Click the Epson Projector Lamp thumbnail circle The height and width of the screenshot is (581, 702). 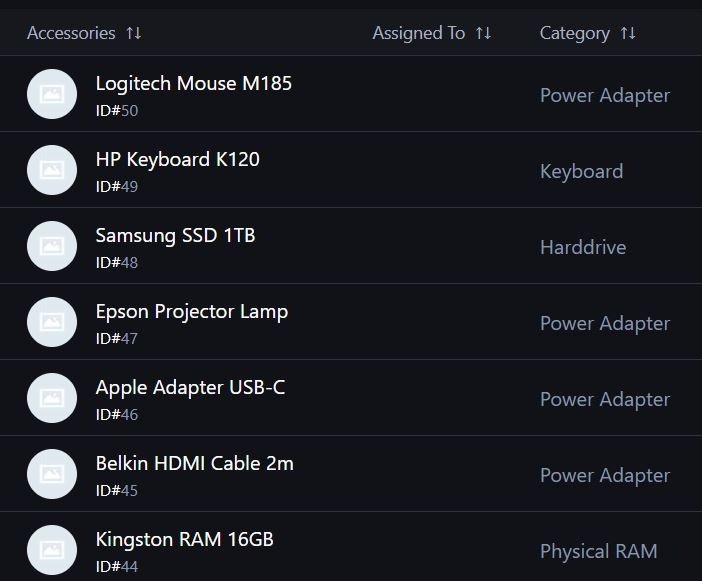coord(52,322)
